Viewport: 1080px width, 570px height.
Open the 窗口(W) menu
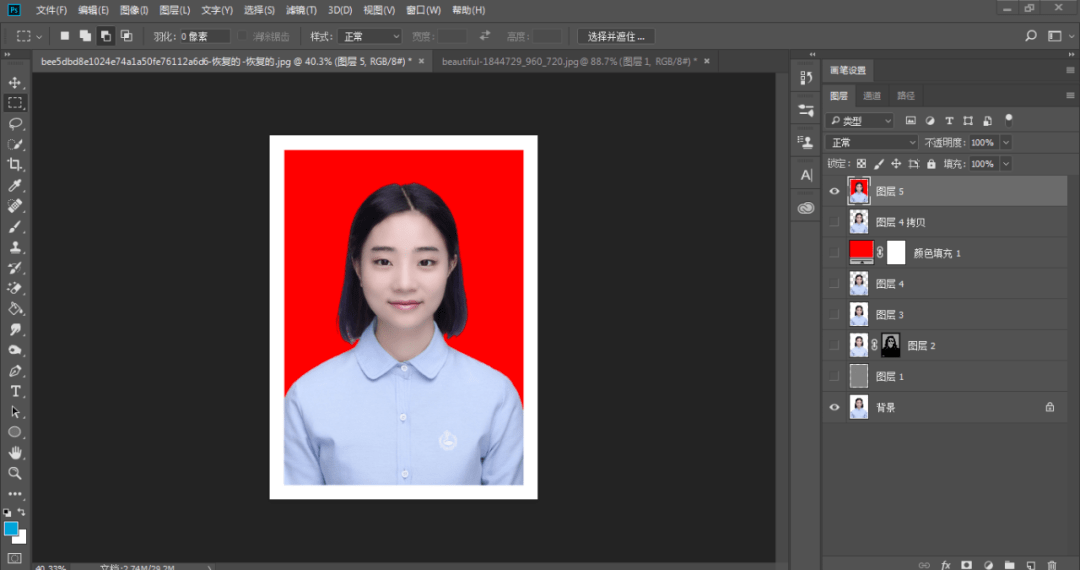[x=423, y=10]
